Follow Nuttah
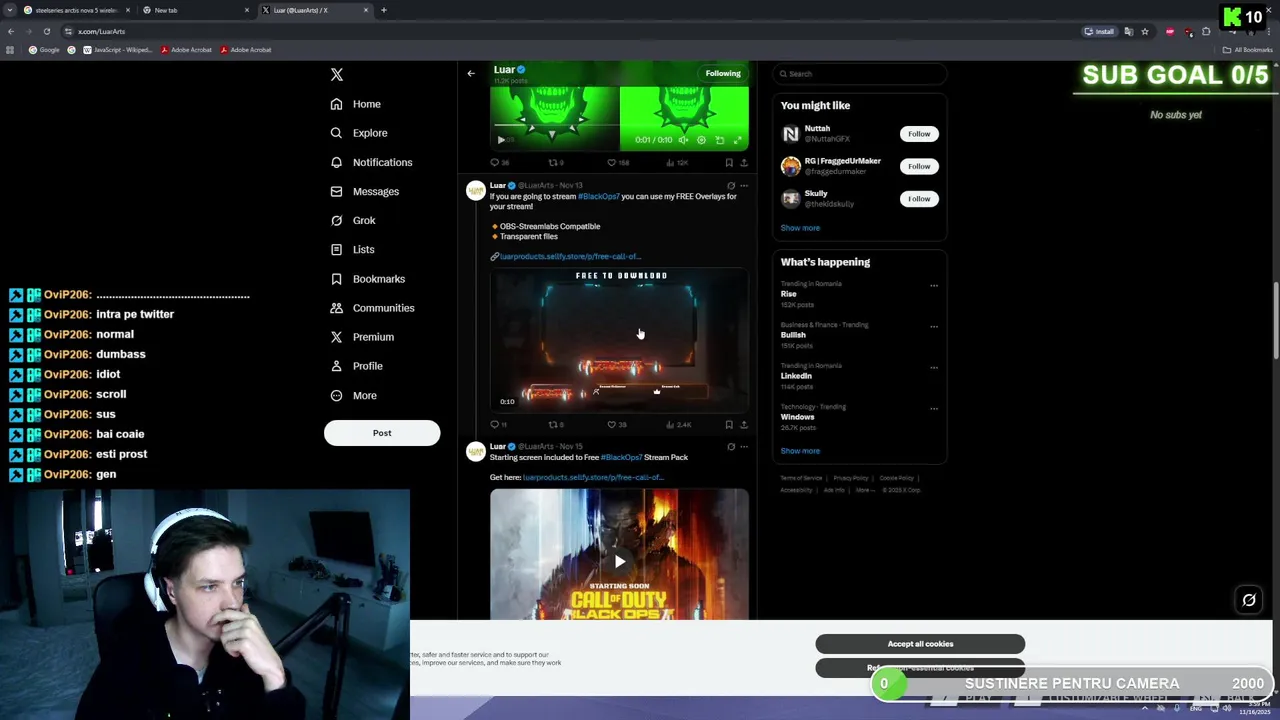 point(919,133)
